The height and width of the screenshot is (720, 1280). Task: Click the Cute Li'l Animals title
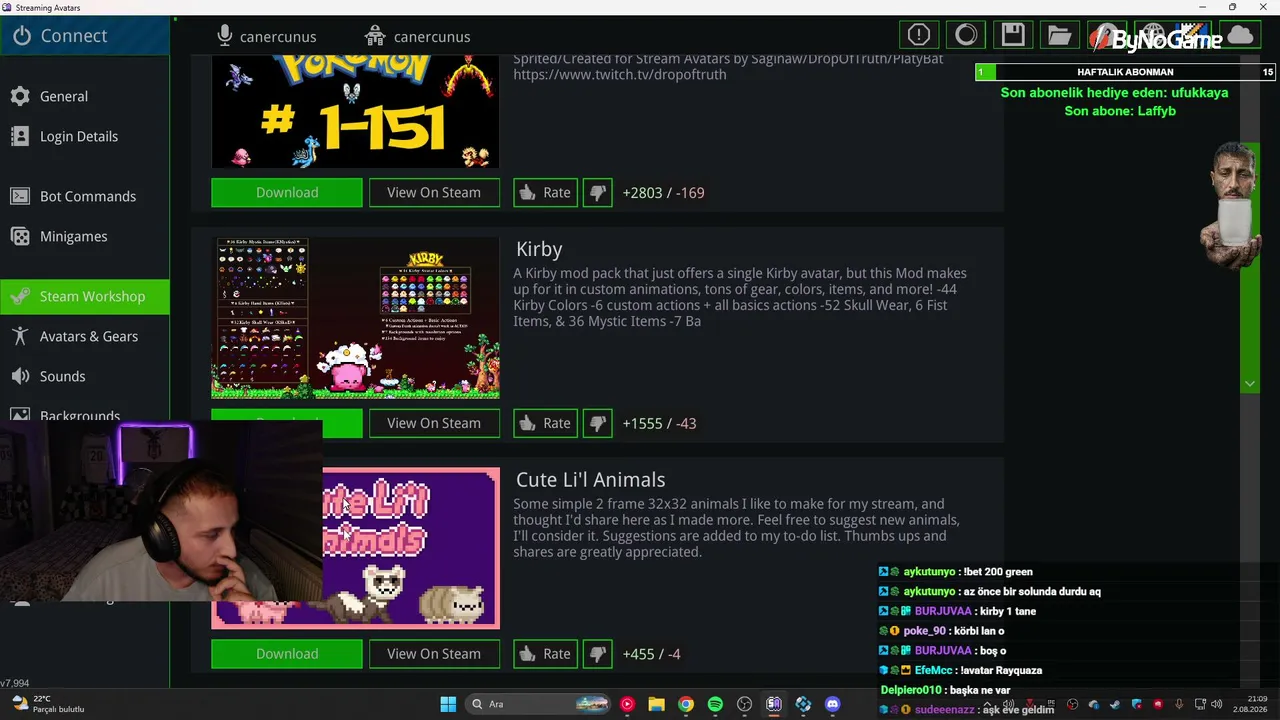point(590,480)
